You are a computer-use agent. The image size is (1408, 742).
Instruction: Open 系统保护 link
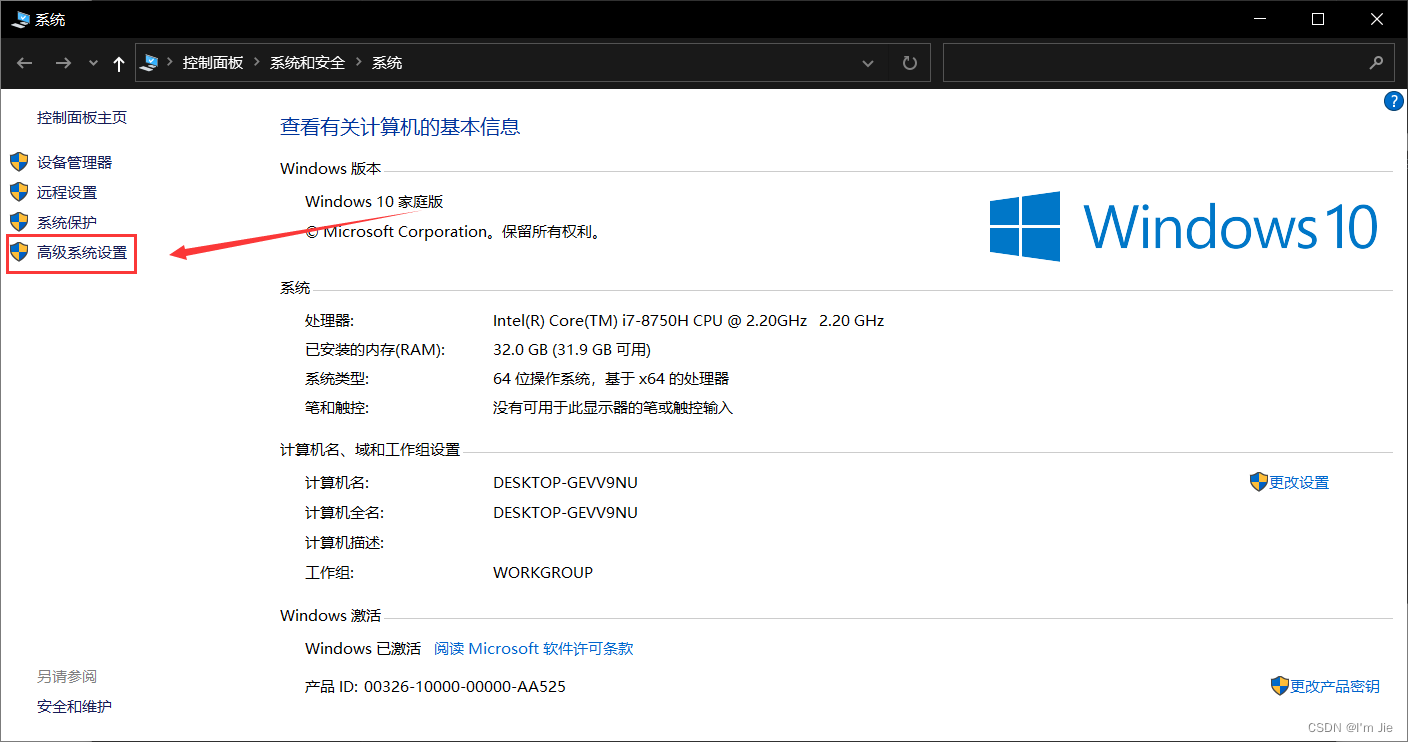click(x=67, y=222)
